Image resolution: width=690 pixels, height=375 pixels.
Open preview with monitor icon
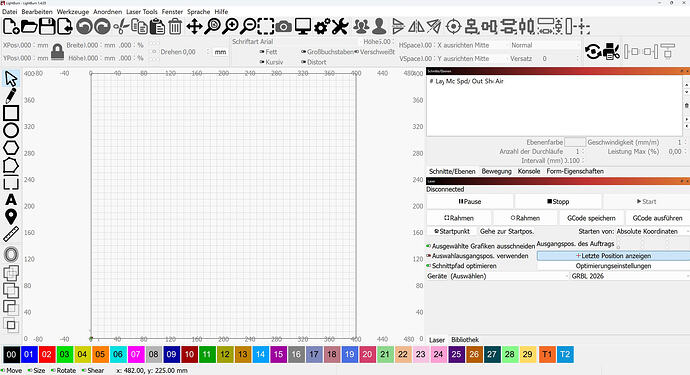click(303, 27)
